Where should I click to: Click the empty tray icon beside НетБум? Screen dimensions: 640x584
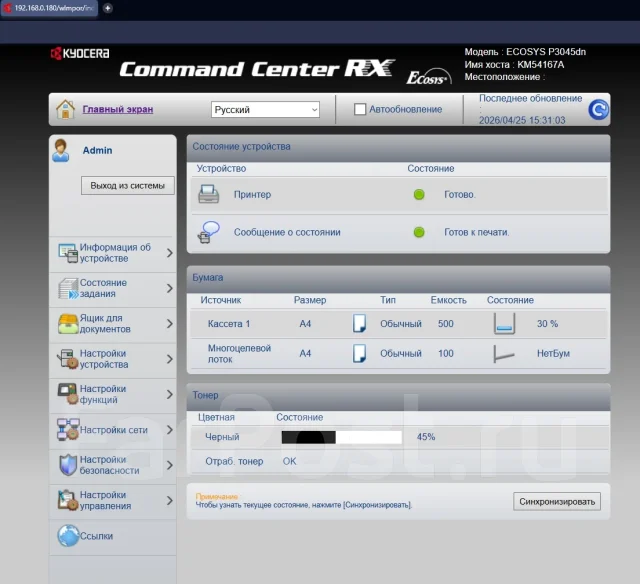tap(503, 354)
